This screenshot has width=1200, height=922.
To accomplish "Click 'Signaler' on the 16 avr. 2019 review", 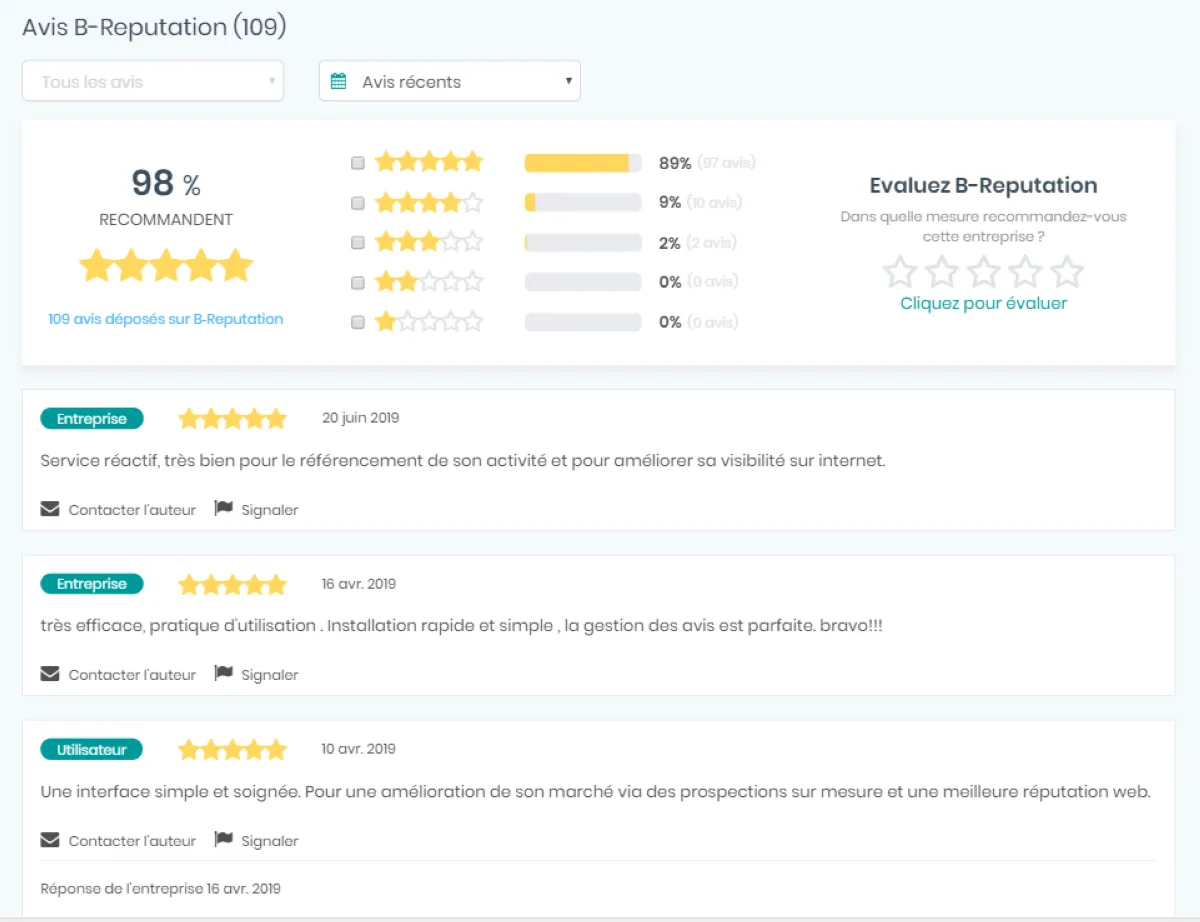I will (270, 675).
